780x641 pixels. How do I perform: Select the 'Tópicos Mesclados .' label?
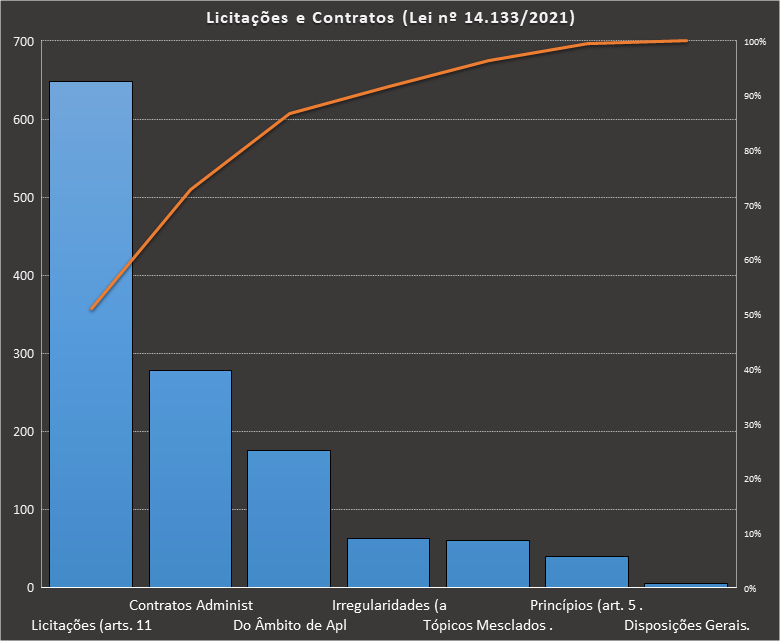tap(488, 626)
